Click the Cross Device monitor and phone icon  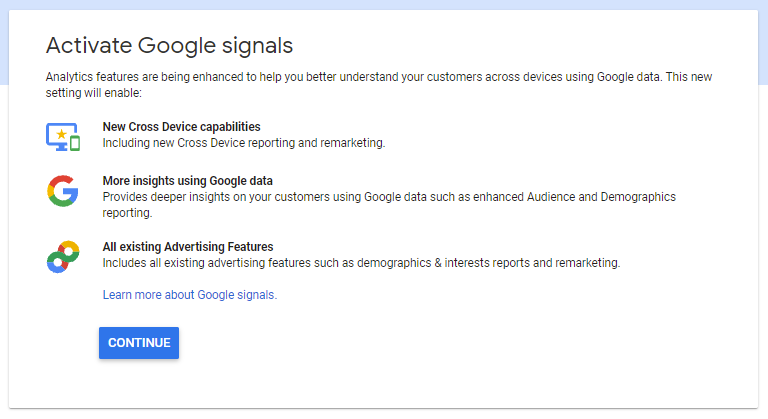63,136
